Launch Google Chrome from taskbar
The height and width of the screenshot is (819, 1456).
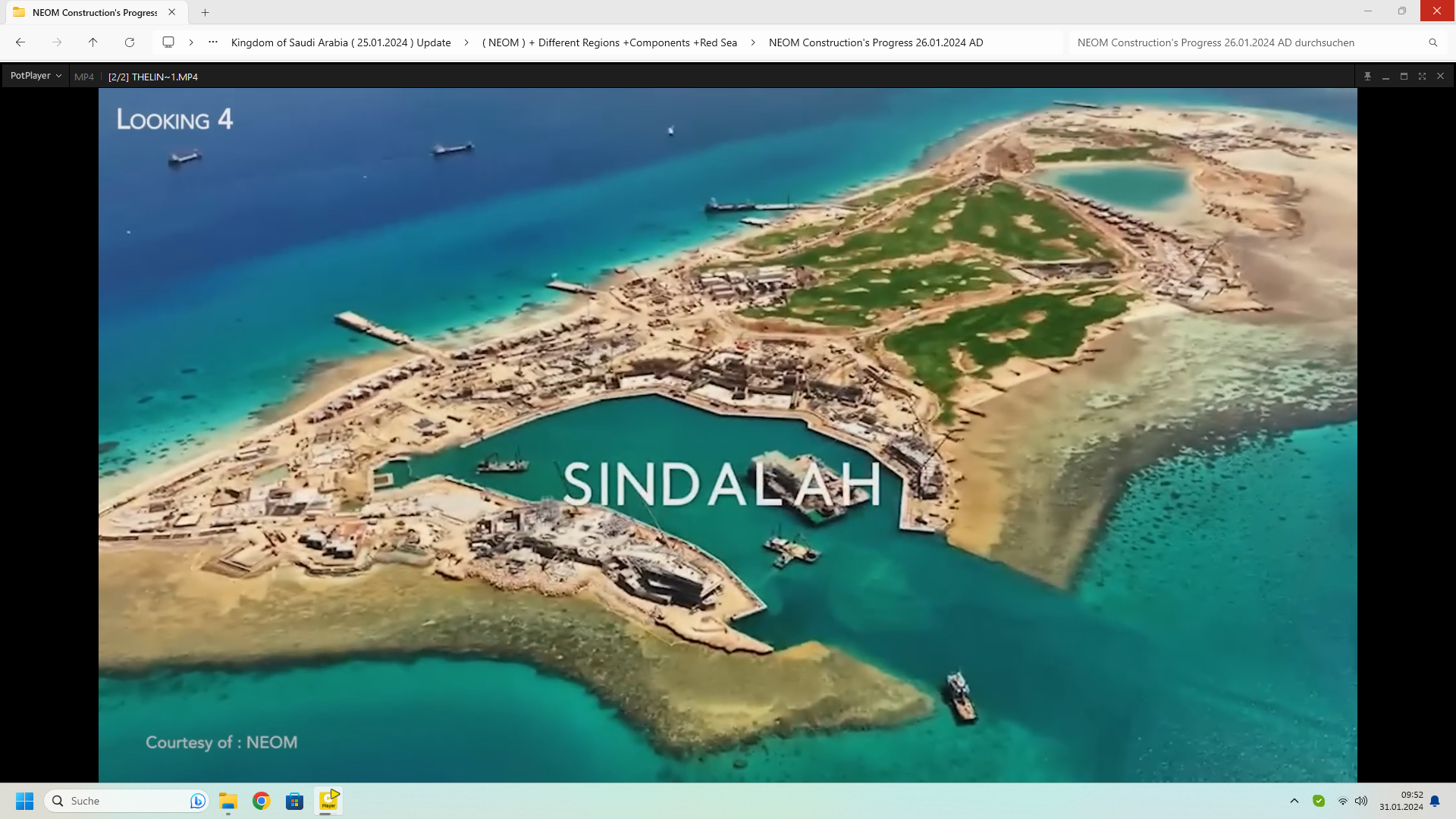click(262, 801)
